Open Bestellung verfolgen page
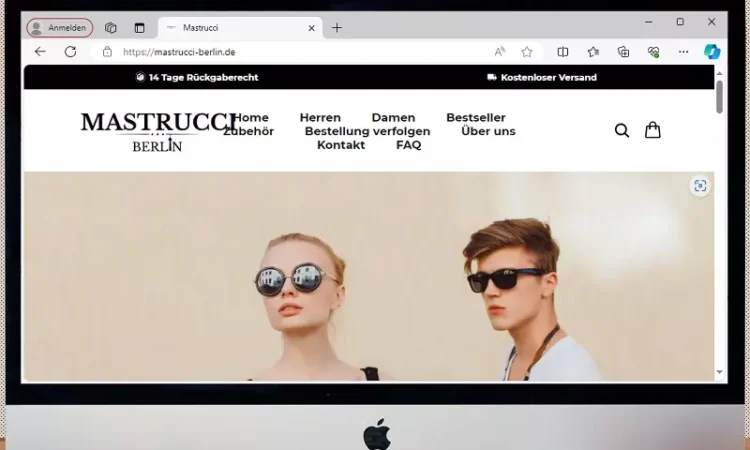The image size is (750, 450). [x=367, y=131]
